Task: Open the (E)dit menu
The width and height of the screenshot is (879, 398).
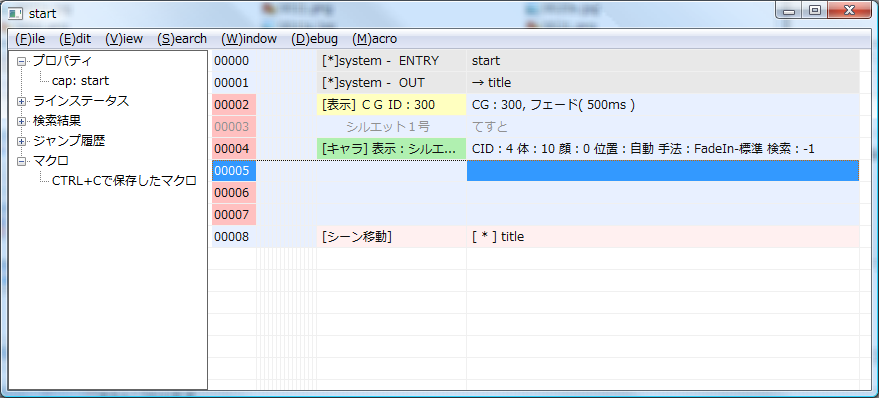Action: coord(75,39)
